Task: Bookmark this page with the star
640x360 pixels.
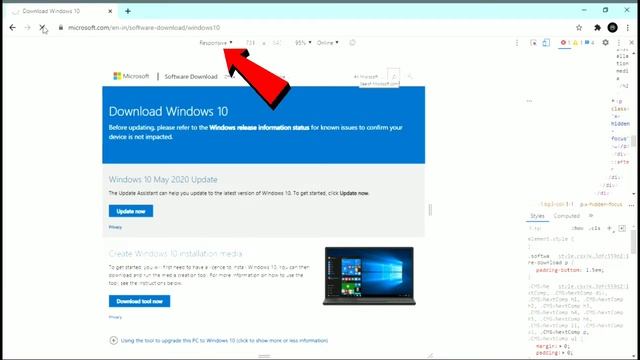Action: pyautogui.click(x=579, y=28)
